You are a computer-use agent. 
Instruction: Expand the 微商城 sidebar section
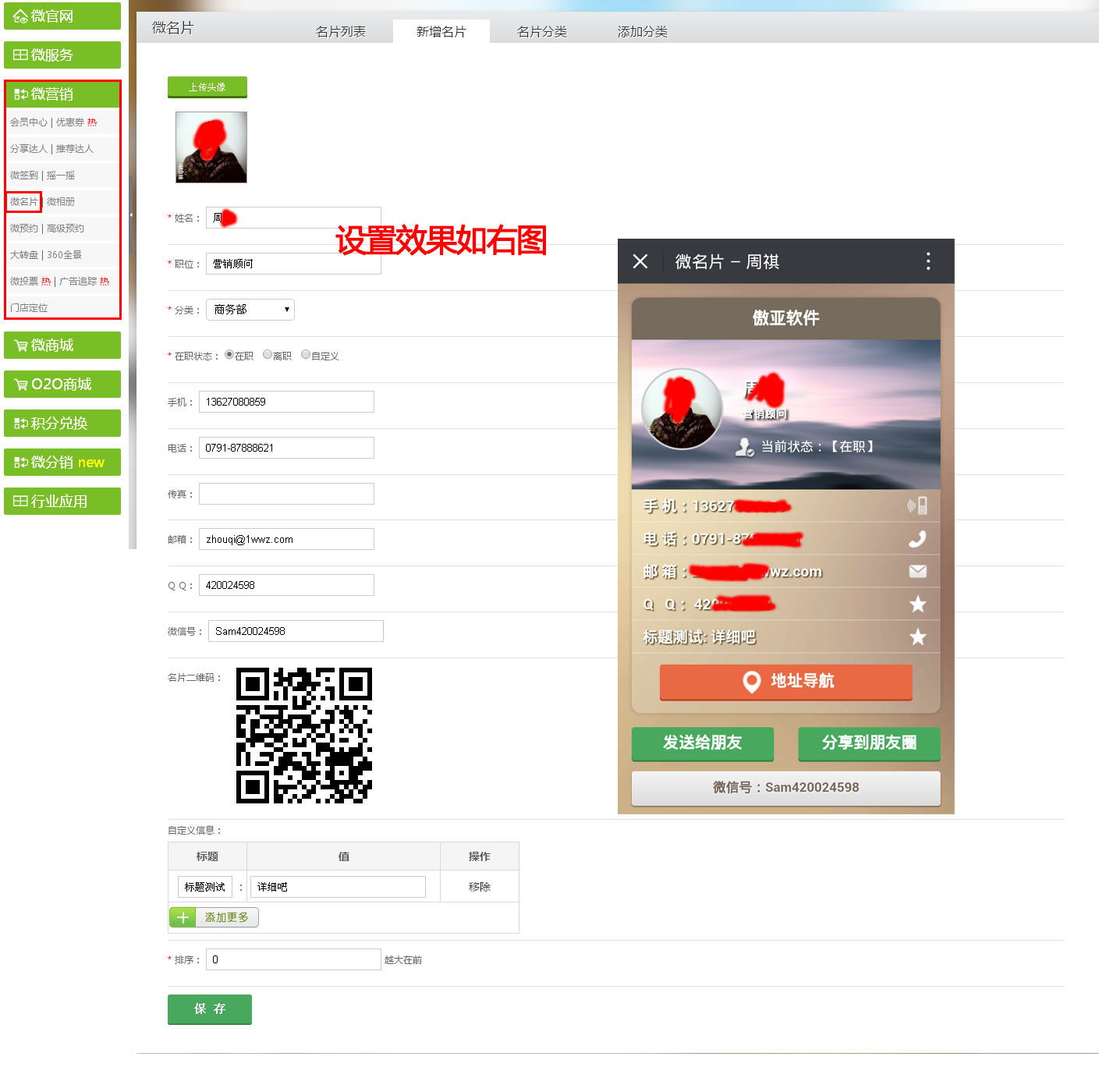click(x=62, y=346)
